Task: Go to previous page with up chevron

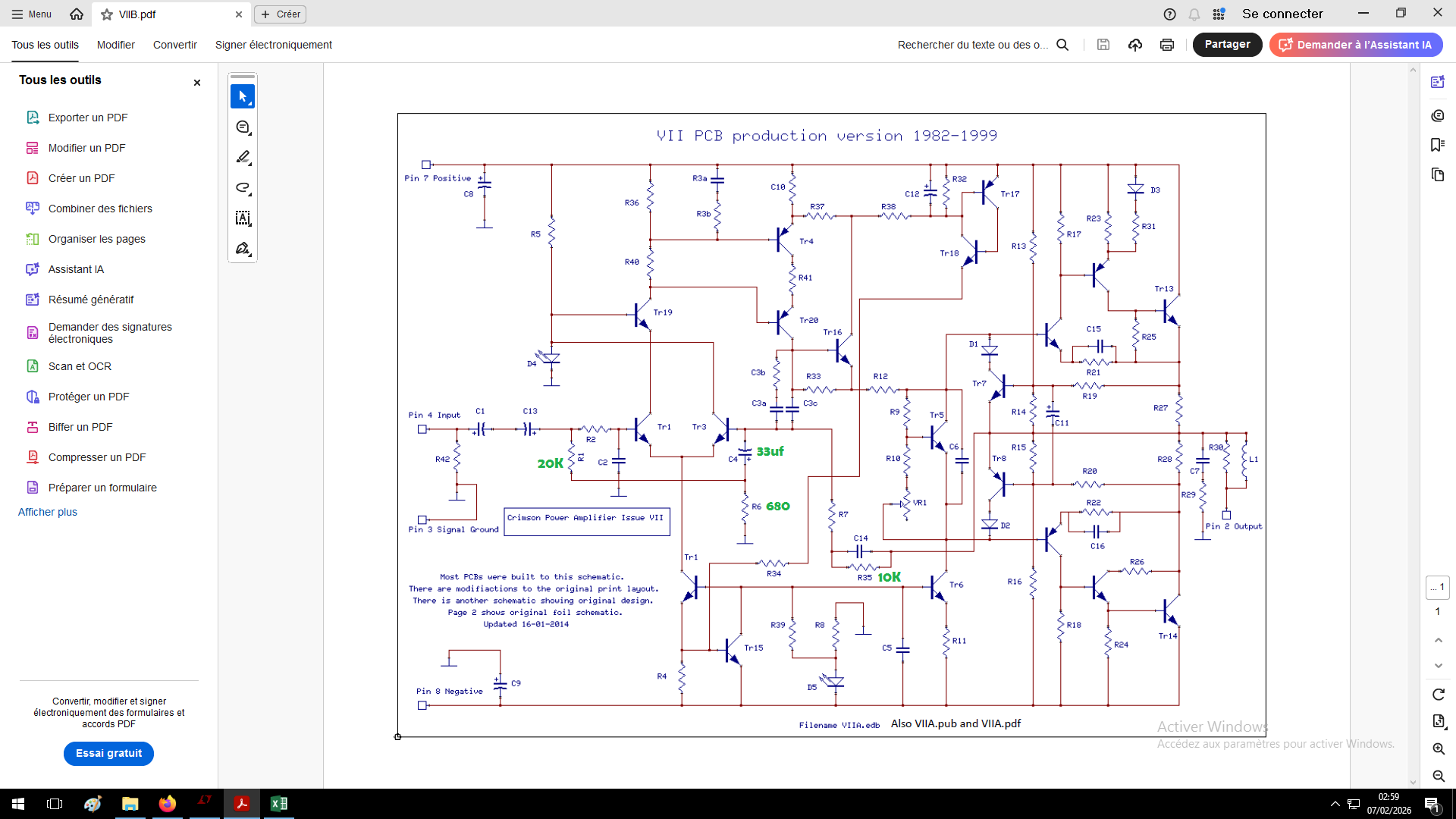Action: (1438, 641)
